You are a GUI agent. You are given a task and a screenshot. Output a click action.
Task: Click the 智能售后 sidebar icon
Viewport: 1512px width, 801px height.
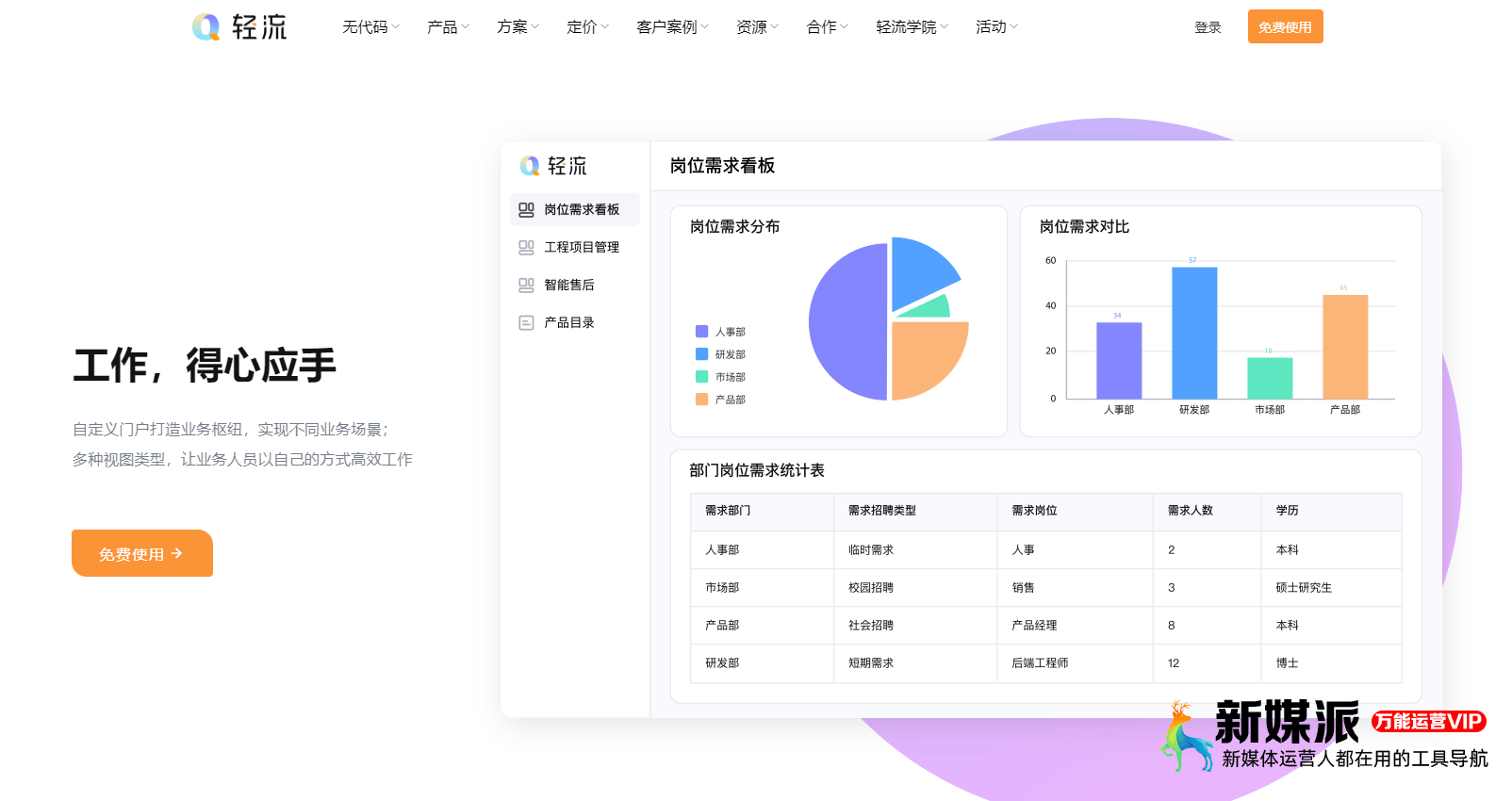[x=526, y=285]
